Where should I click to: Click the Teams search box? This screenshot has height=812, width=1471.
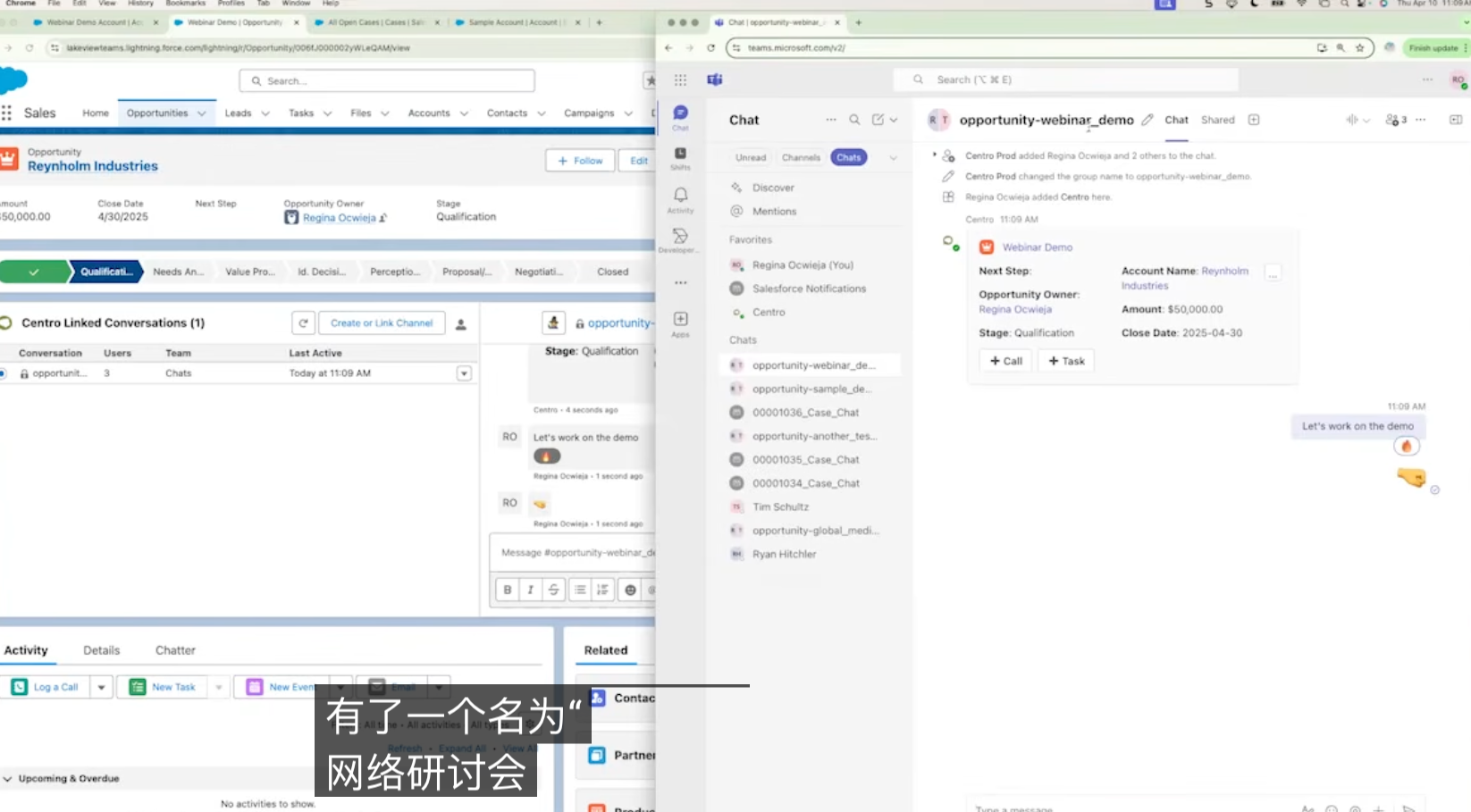click(x=1066, y=80)
